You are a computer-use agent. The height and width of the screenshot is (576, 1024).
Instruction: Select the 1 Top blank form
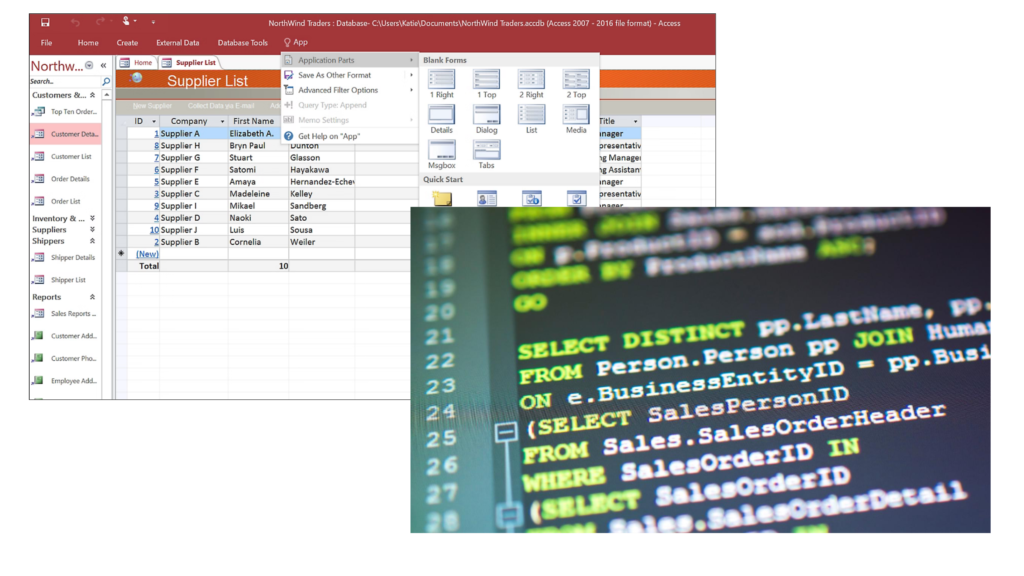[487, 84]
